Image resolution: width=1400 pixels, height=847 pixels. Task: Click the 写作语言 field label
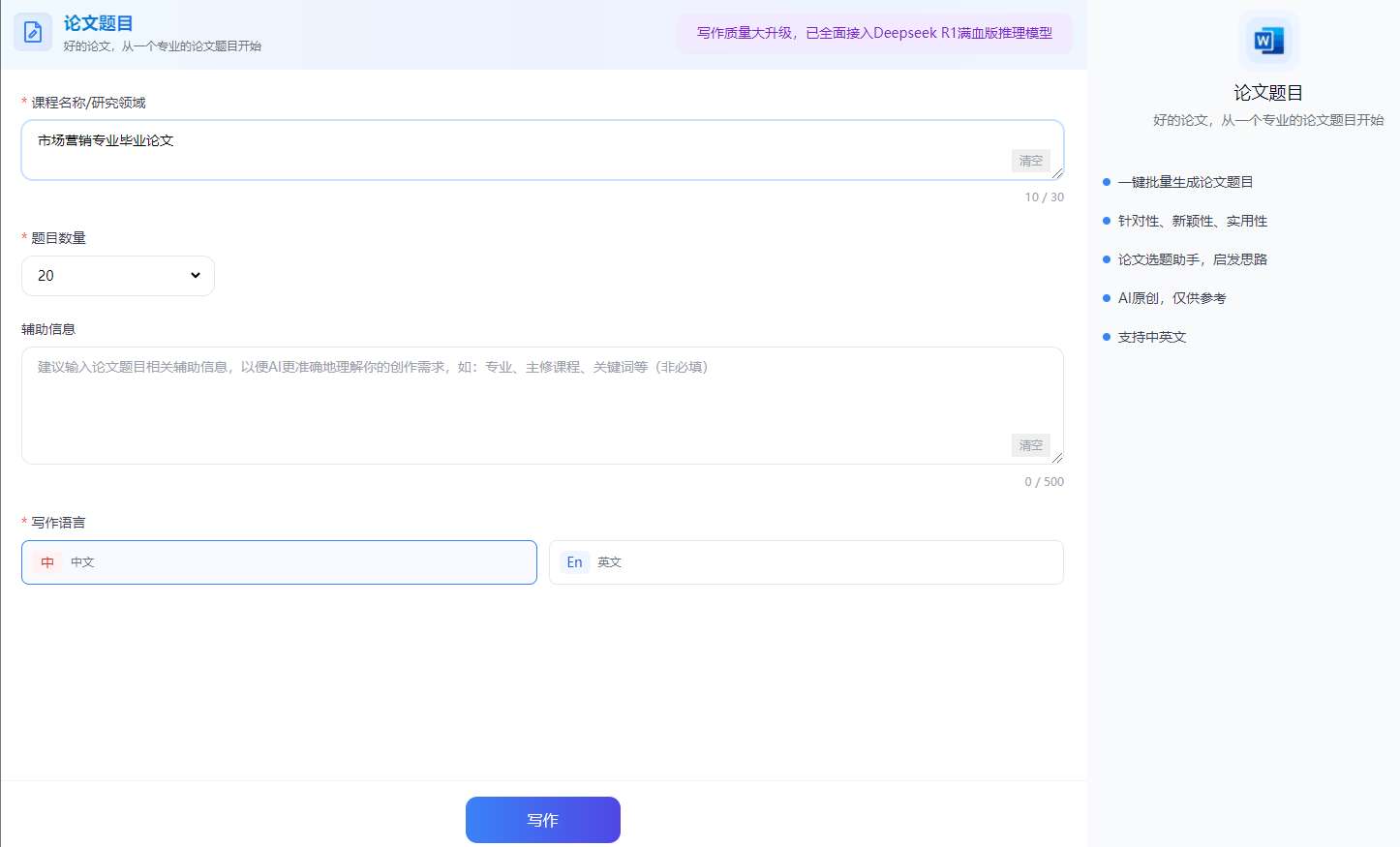pos(58,523)
